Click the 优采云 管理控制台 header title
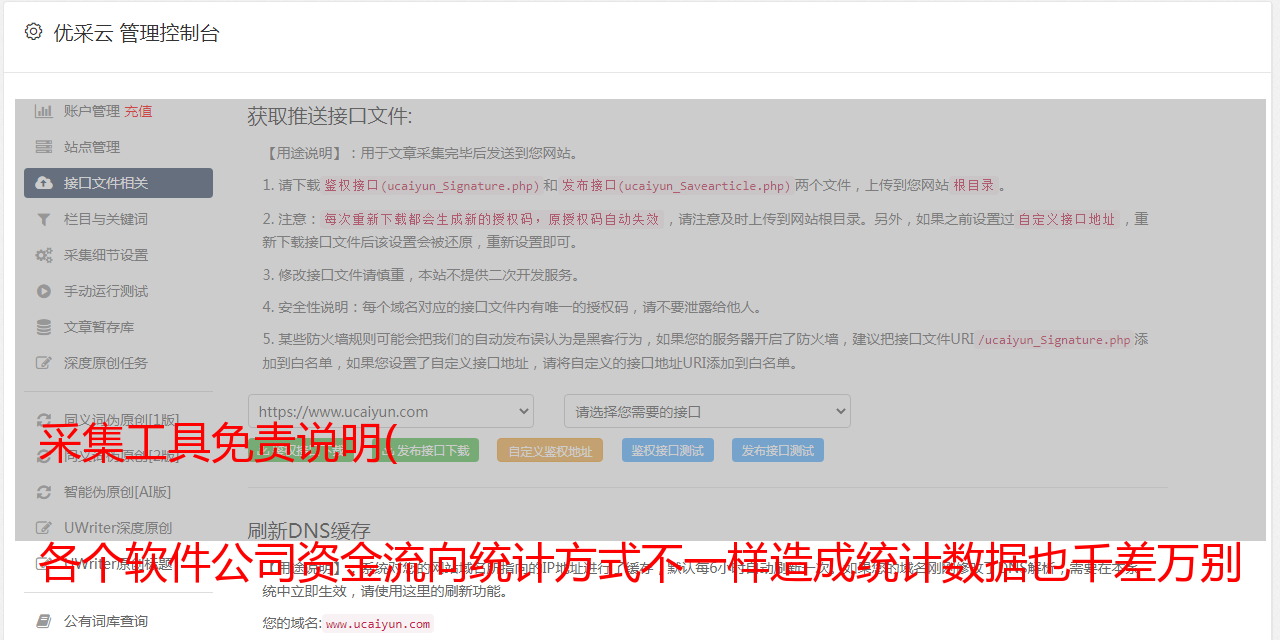The image size is (1280, 640). [136, 33]
